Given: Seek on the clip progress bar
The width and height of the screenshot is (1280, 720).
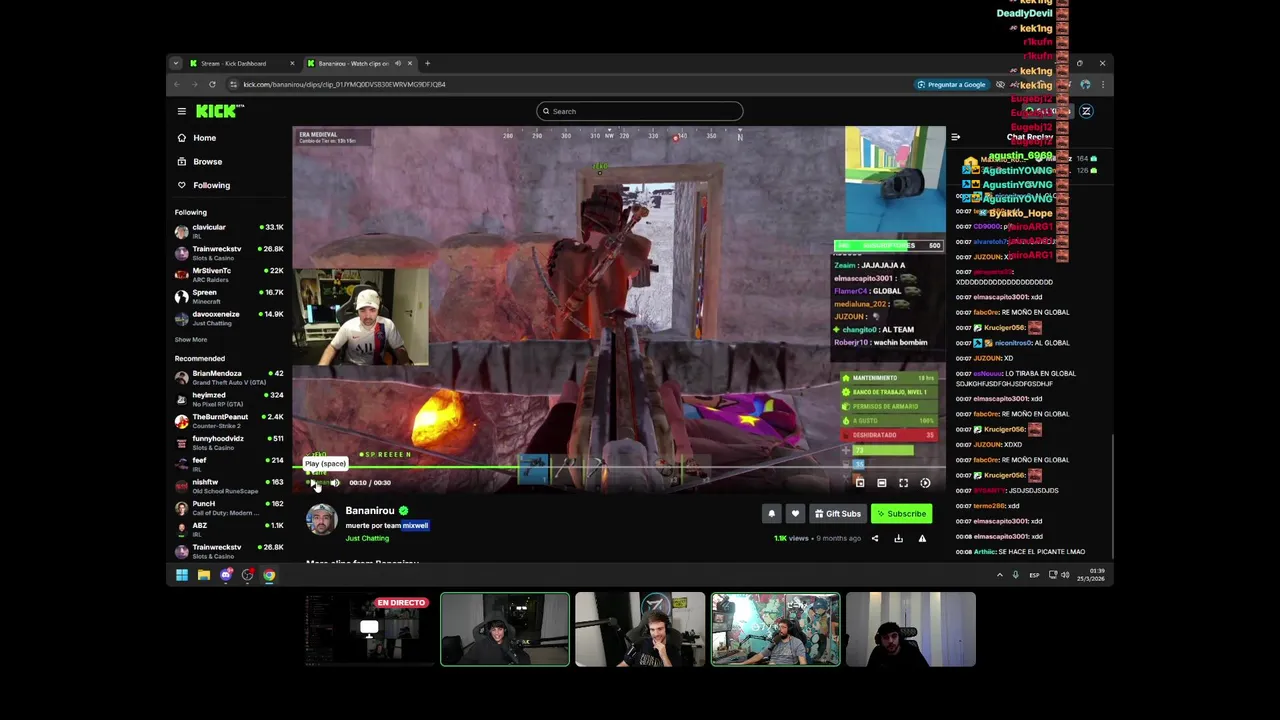Looking at the screenshot, I should 619,468.
